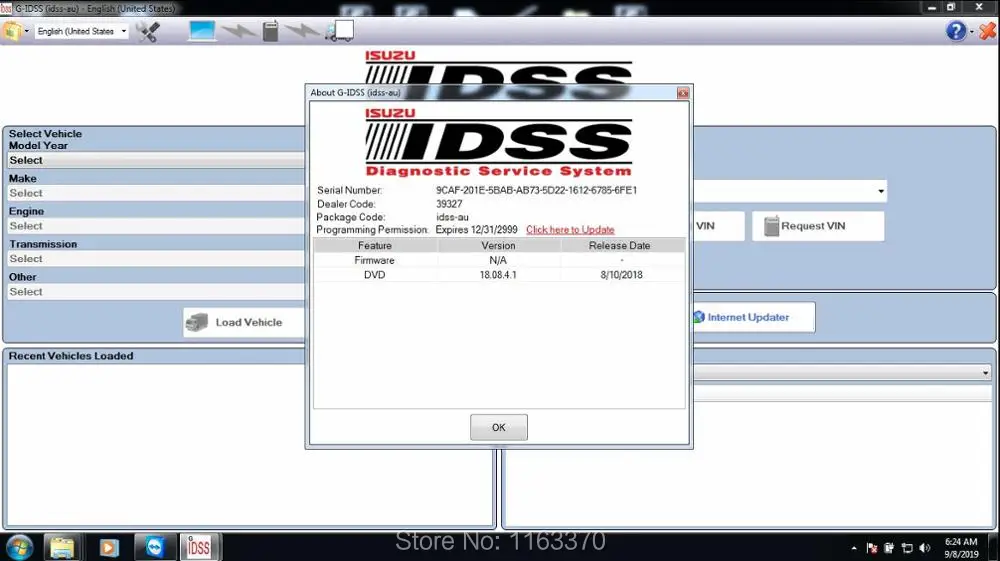Open the English (United States) language dropdown
The image size is (1000, 561).
(81, 31)
